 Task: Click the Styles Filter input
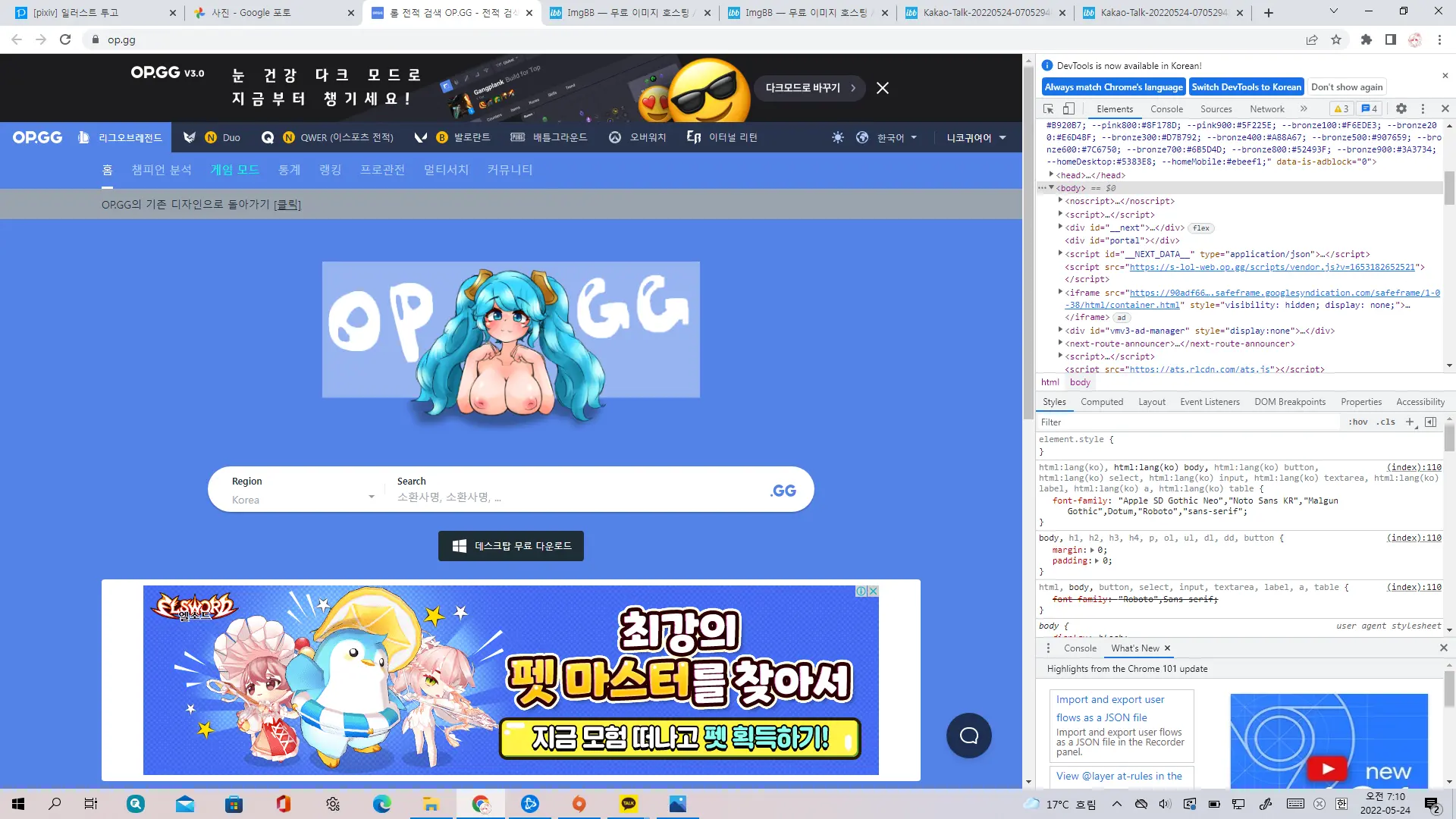[x=1189, y=422]
